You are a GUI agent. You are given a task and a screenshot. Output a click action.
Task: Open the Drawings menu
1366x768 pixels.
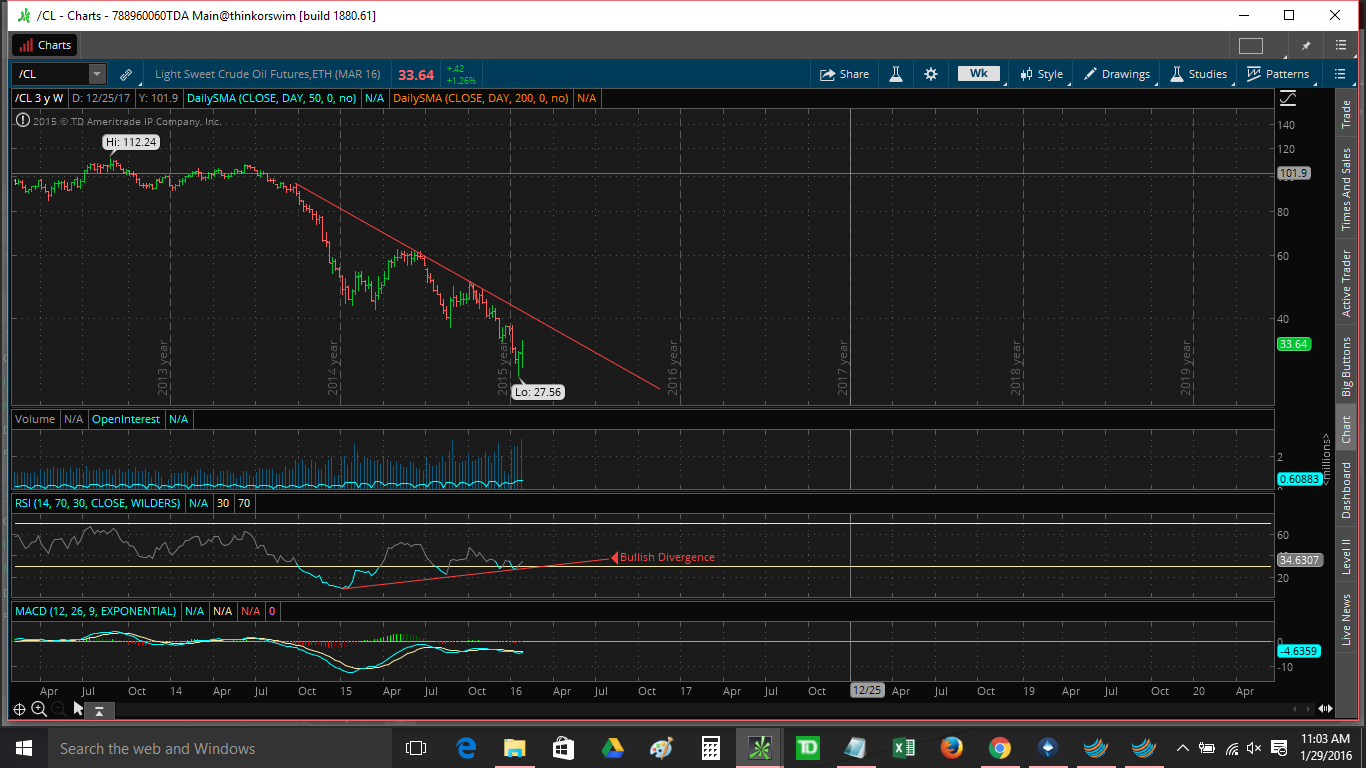1116,74
